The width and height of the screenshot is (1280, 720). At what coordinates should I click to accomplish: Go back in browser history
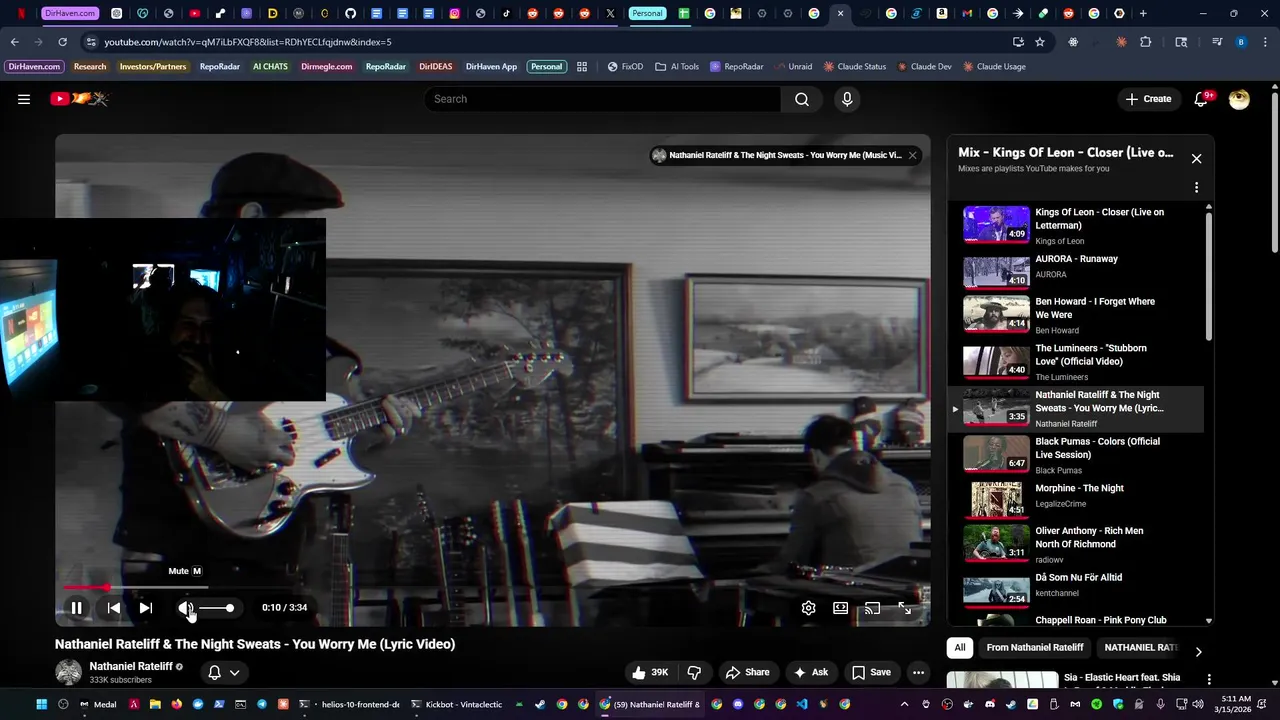coord(14,42)
